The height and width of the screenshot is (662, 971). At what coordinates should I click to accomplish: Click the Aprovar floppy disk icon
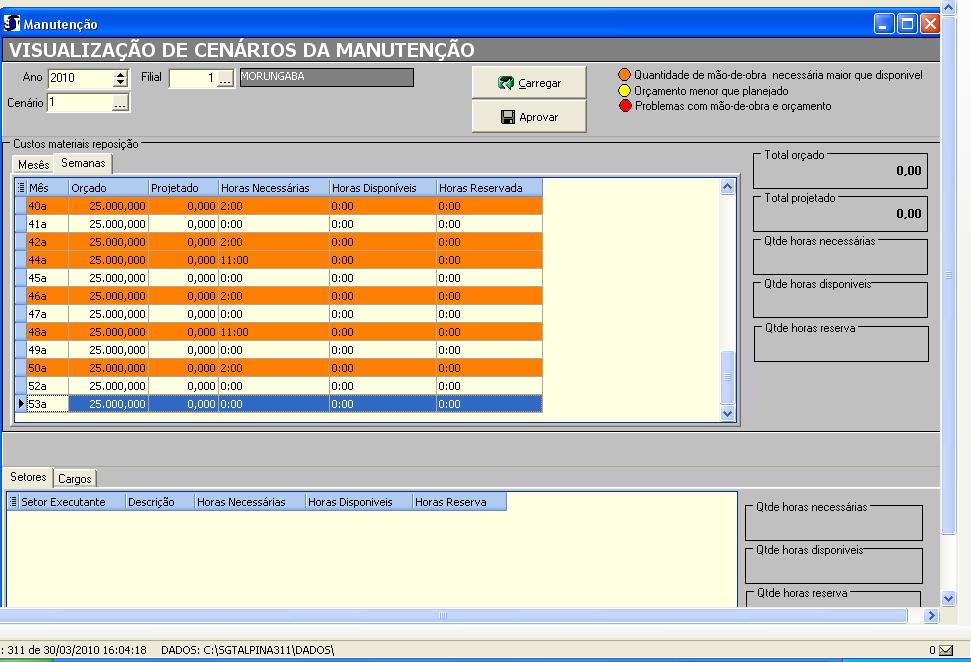coord(508,117)
